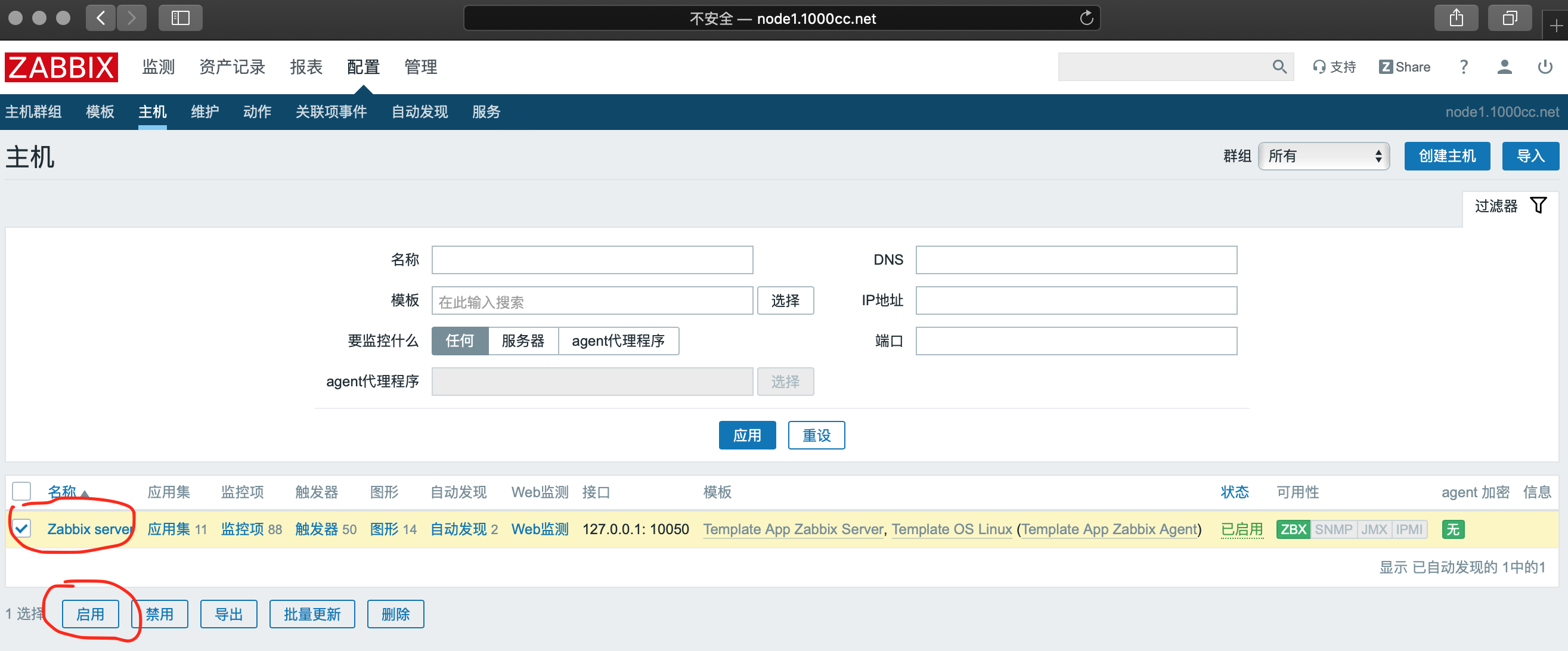Click the ZABBIX logo
1568x651 pixels.
click(61, 67)
